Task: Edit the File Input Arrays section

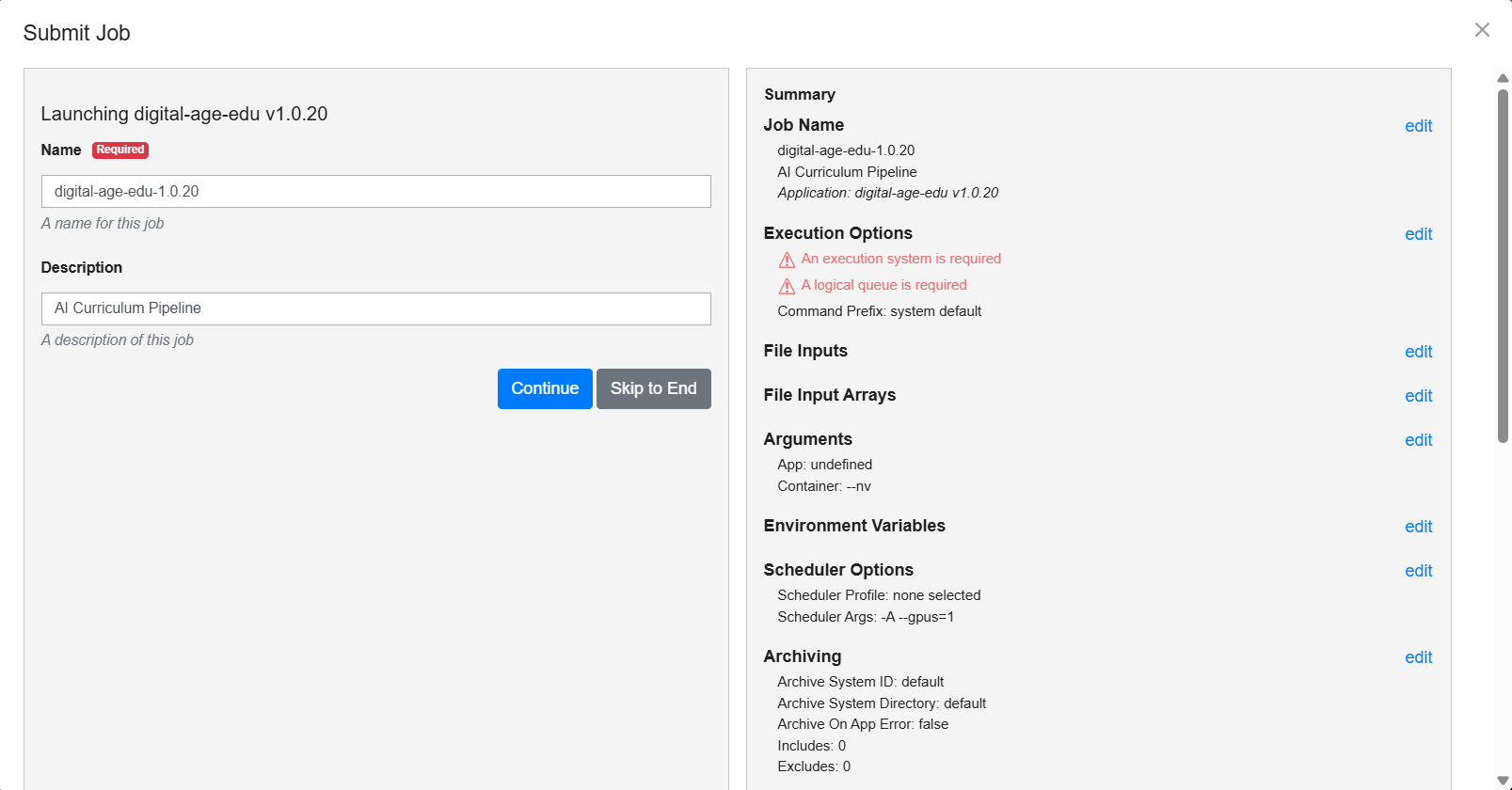Action: click(x=1418, y=396)
